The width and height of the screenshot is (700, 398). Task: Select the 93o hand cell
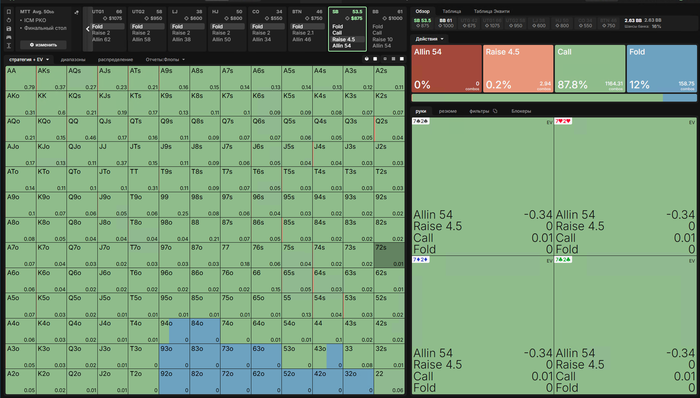coord(175,356)
